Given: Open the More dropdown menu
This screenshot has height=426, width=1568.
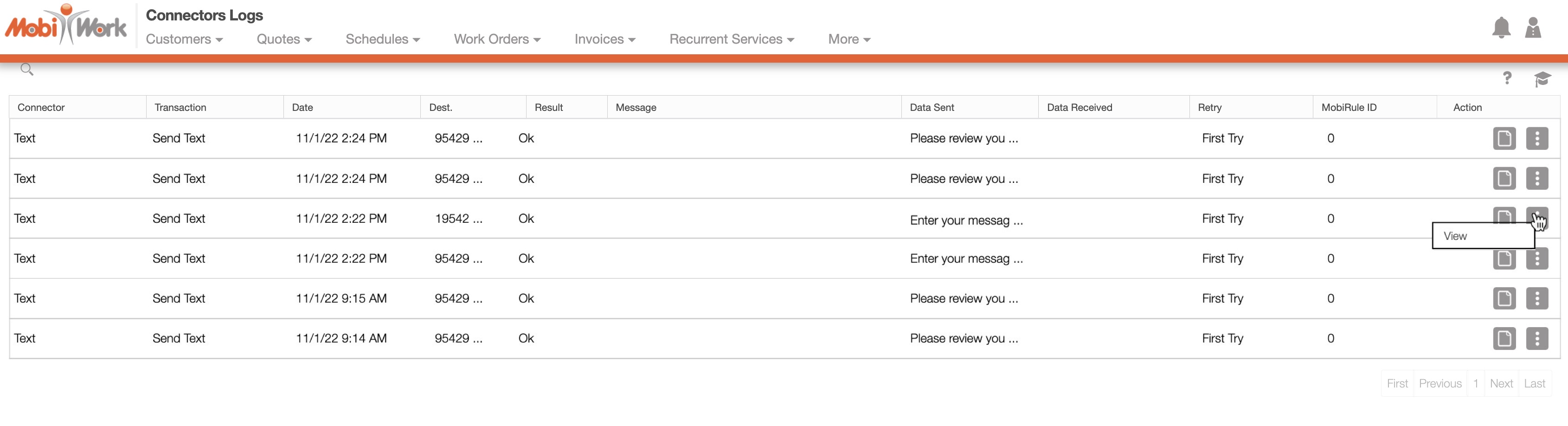Looking at the screenshot, I should point(848,39).
